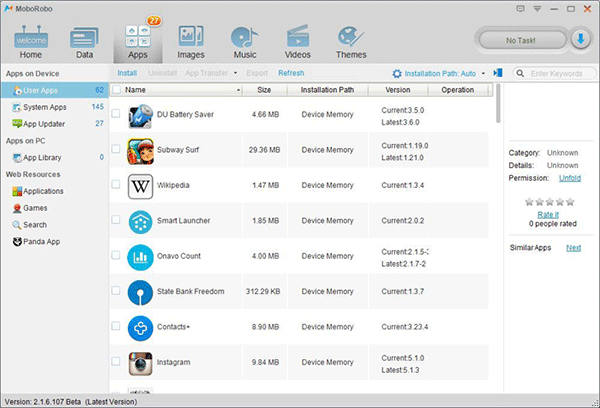Click the Installation Path column header
Screen dimensions: 600x408
click(328, 90)
